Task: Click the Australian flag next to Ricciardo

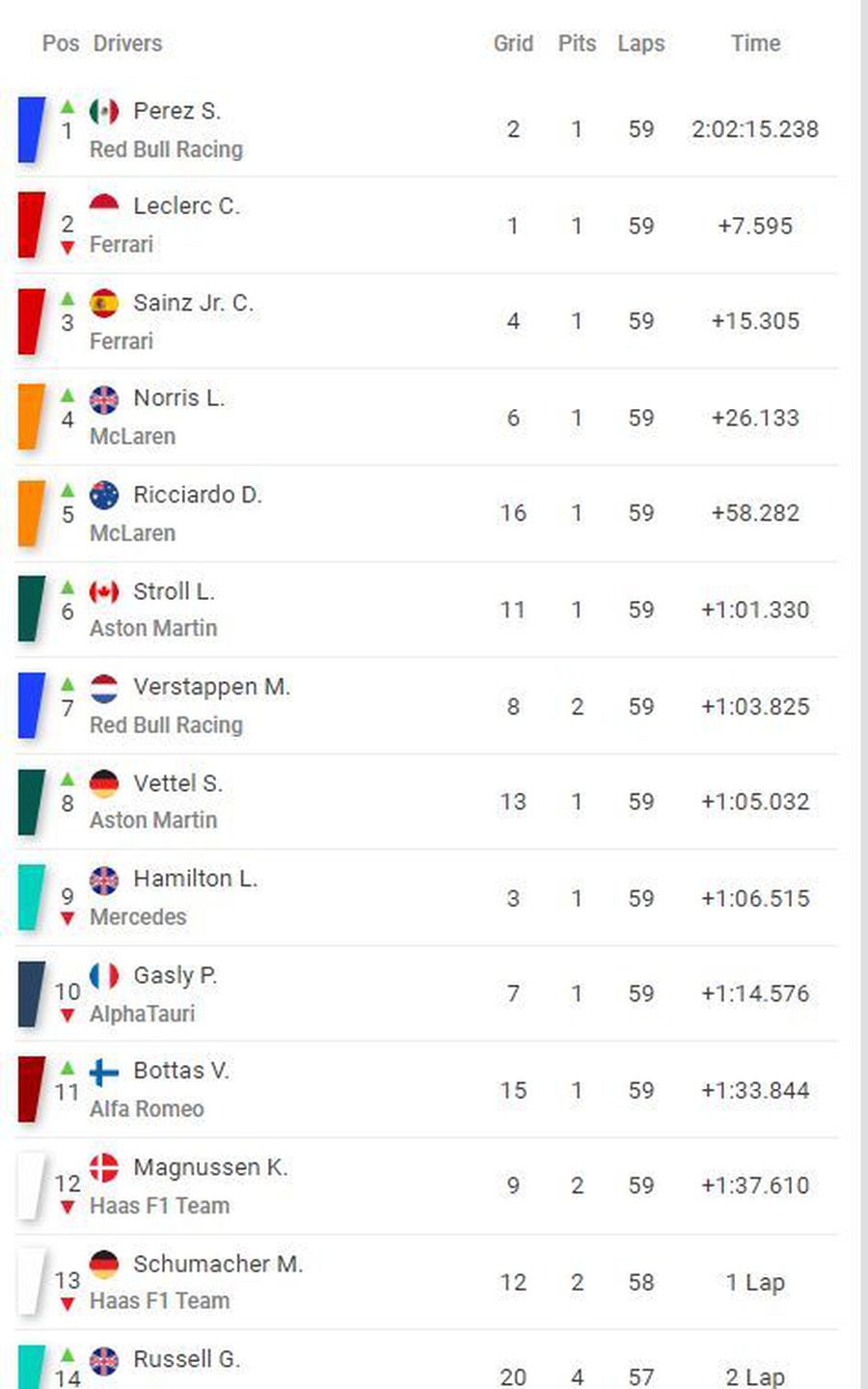Action: 104,496
